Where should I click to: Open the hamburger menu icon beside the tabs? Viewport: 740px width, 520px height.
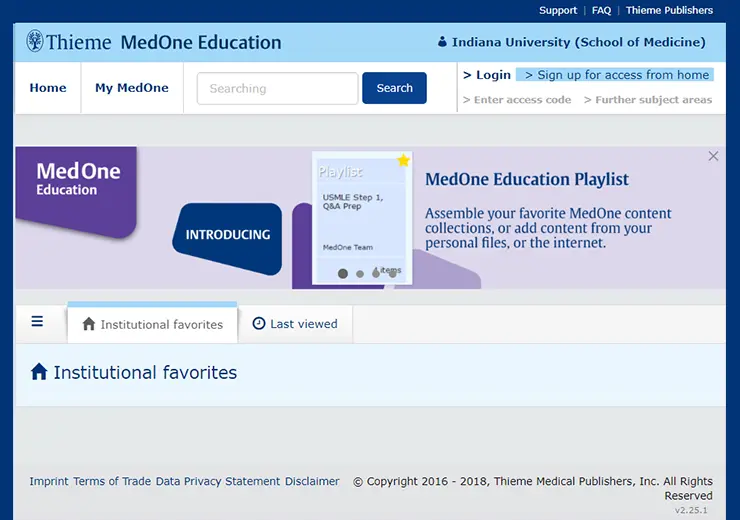(37, 322)
